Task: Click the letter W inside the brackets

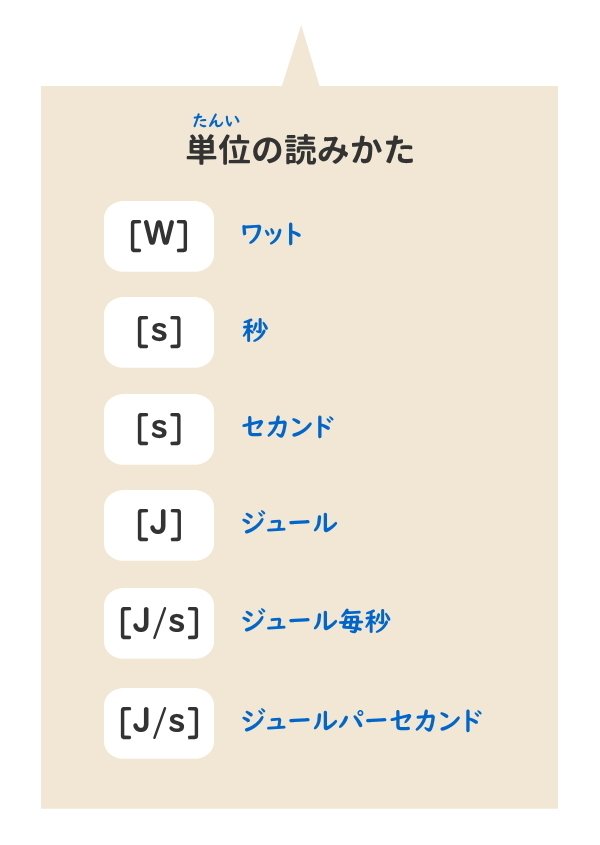Action: 159,234
